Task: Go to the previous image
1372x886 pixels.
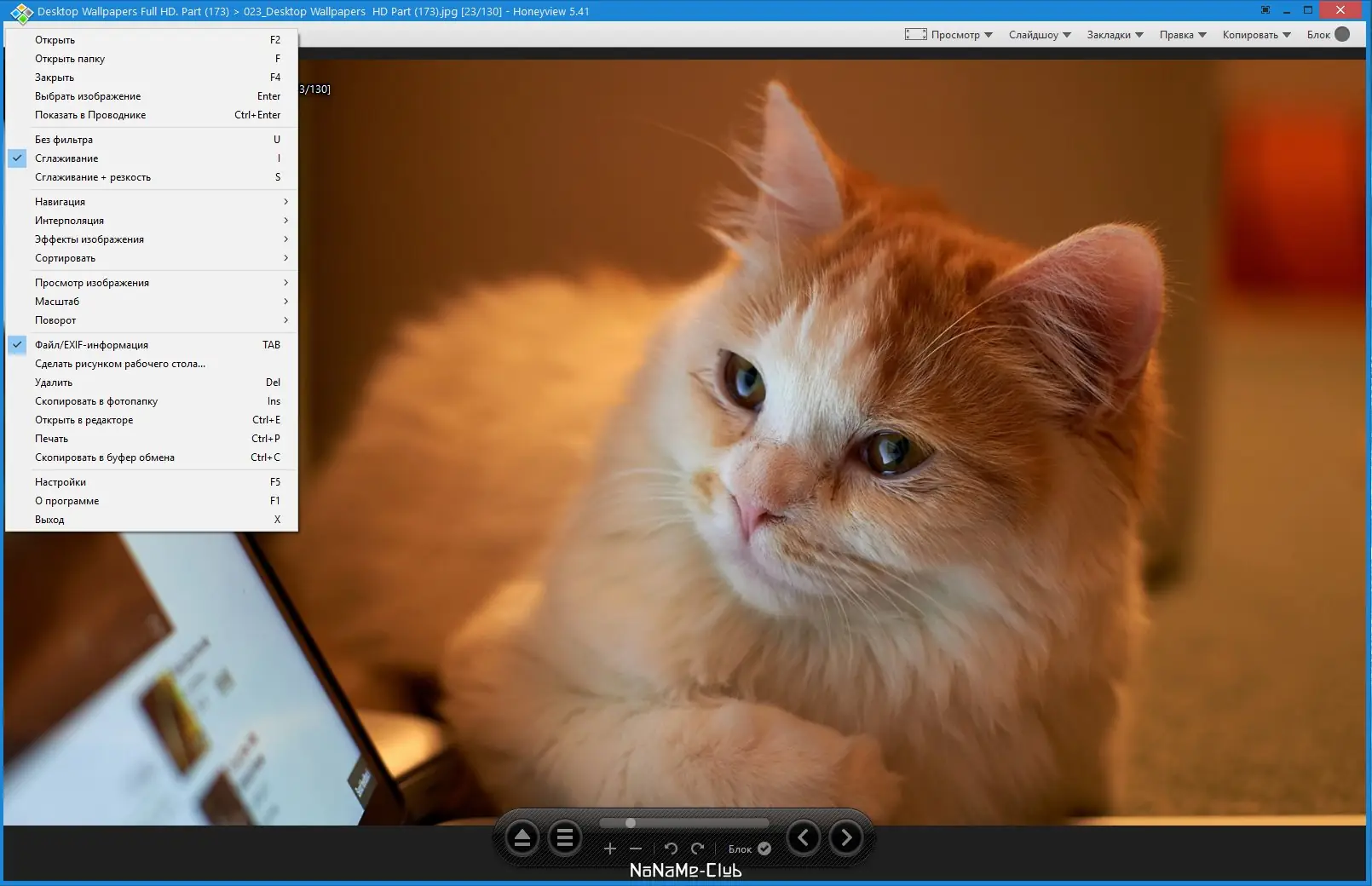Action: [x=804, y=838]
